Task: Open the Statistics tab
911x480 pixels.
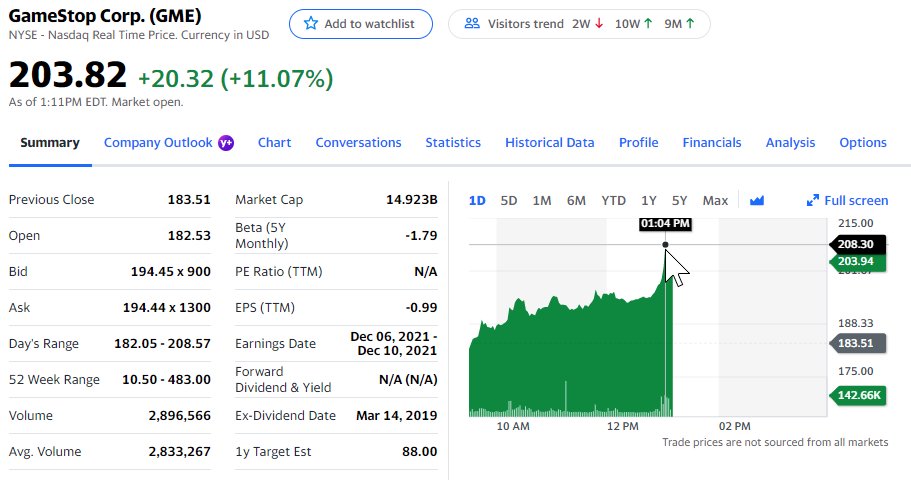Action: (x=453, y=143)
